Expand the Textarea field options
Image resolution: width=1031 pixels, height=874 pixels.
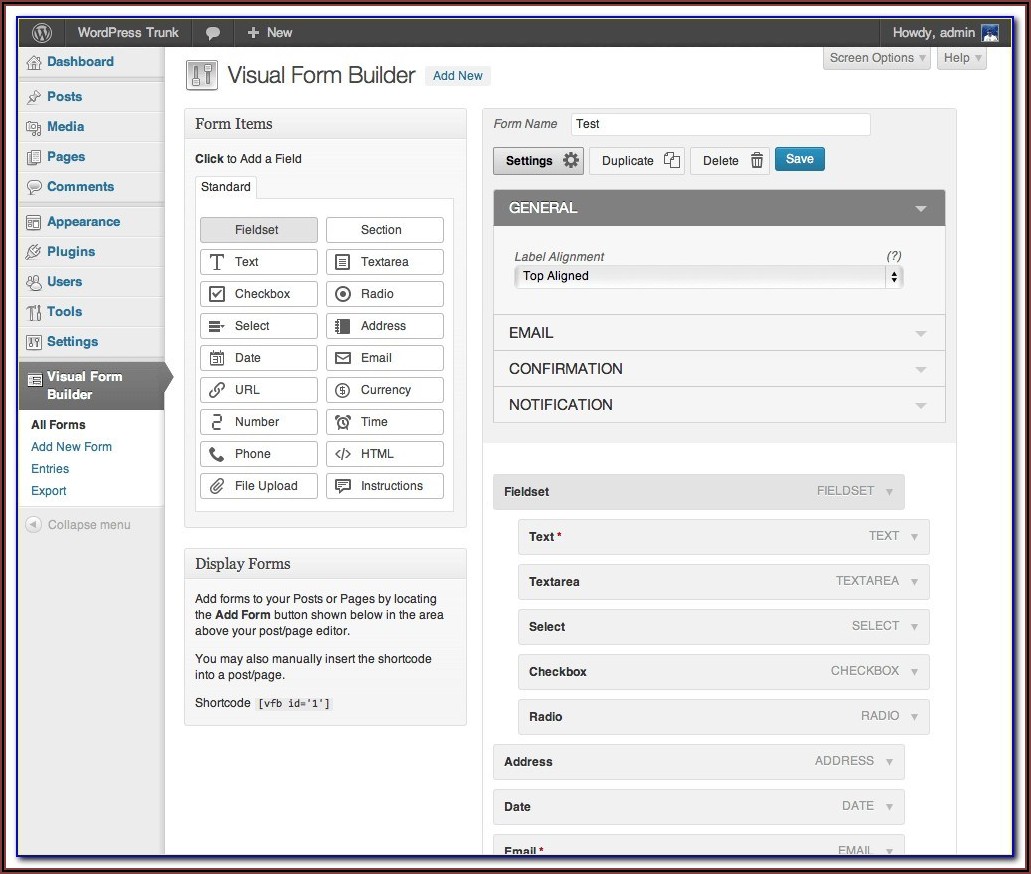(x=913, y=581)
